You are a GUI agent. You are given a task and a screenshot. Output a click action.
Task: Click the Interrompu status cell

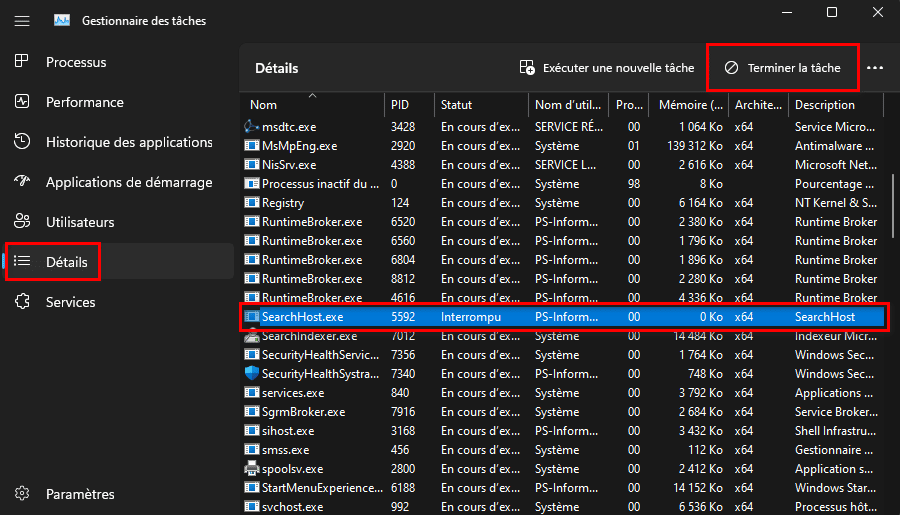tap(471, 317)
